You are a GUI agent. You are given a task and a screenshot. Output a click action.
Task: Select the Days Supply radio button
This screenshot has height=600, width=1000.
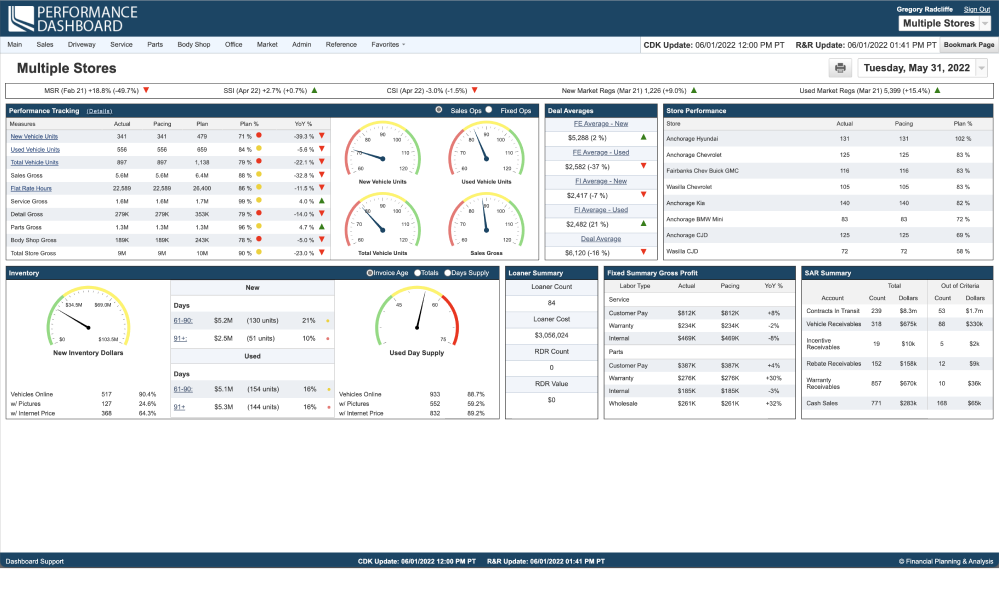[x=448, y=272]
